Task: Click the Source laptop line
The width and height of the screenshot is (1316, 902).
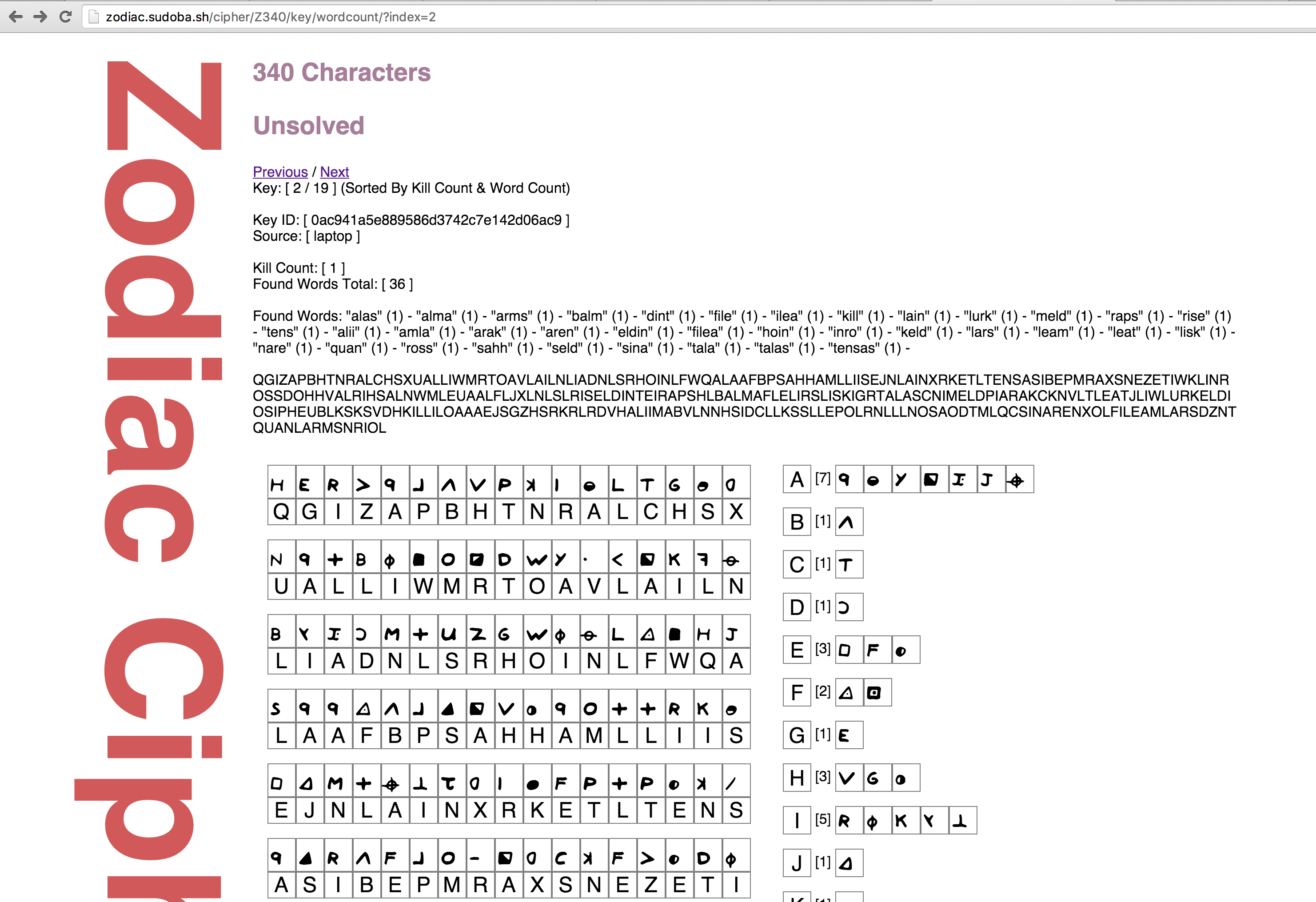Action: pos(307,236)
